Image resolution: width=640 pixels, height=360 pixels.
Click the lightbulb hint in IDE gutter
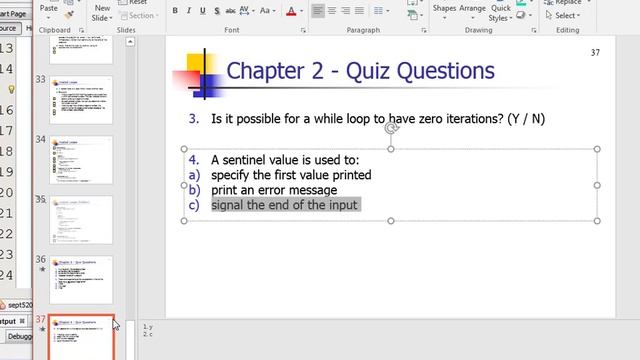click(x=11, y=89)
